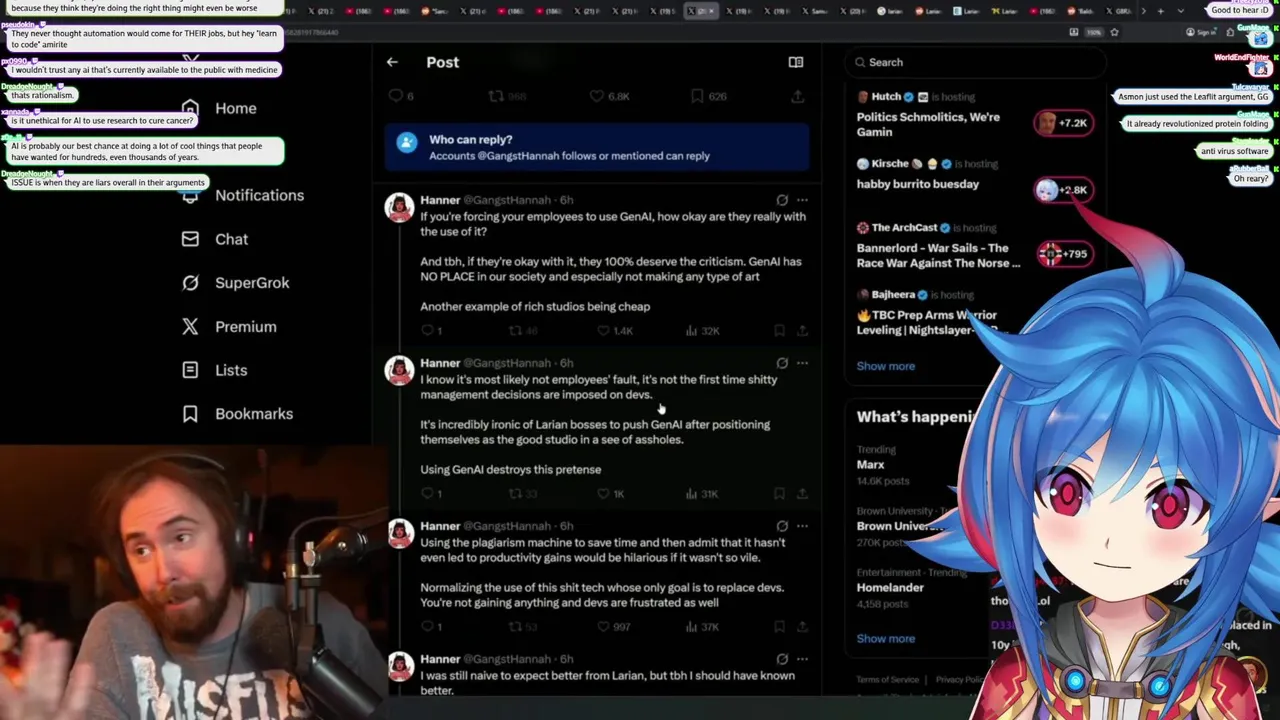Screen dimensions: 1280x720
Task: Click the +7.2K listeners badge for Hutch
Action: click(x=1063, y=123)
